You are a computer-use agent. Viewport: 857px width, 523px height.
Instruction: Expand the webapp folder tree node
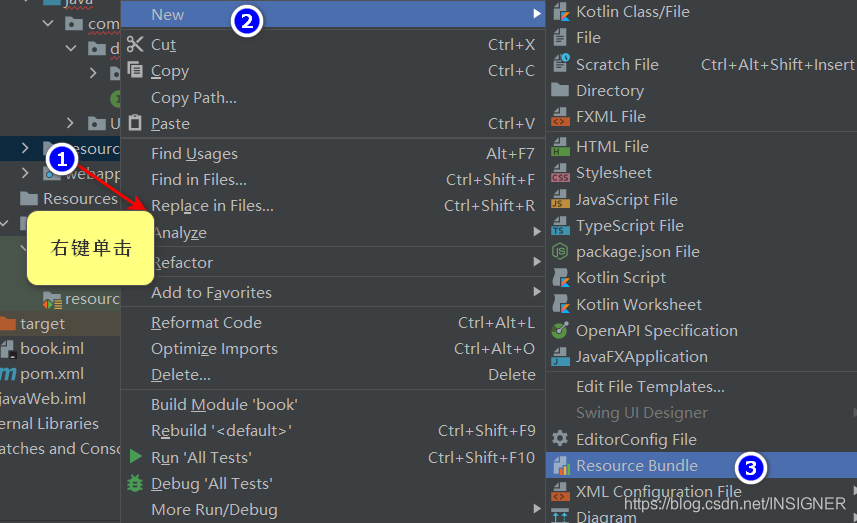[x=25, y=173]
